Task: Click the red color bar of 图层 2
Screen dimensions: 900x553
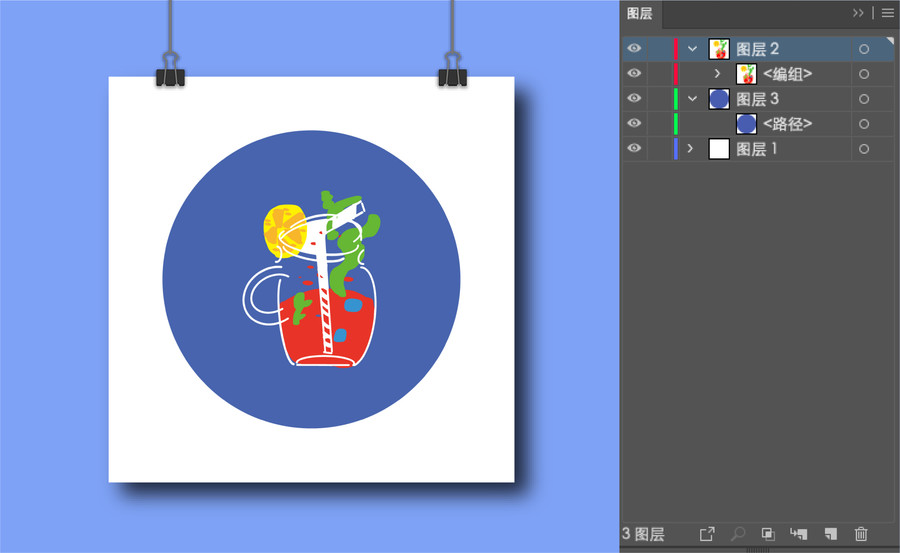Action: click(x=676, y=49)
